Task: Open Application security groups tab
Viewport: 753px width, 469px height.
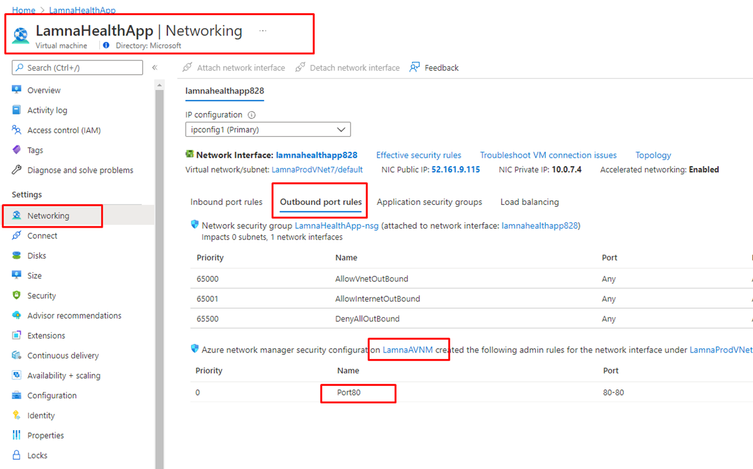Action: tap(429, 202)
